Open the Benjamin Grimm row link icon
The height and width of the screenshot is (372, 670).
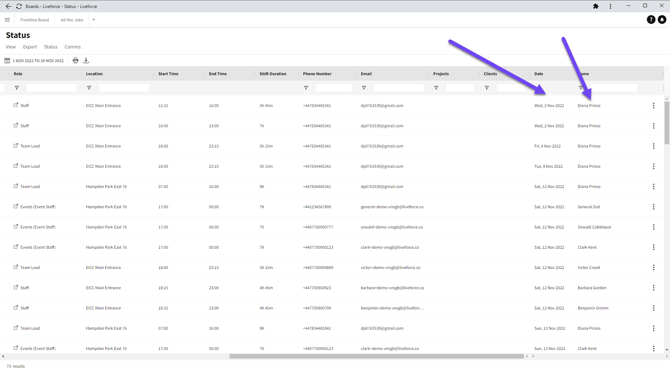tap(16, 308)
